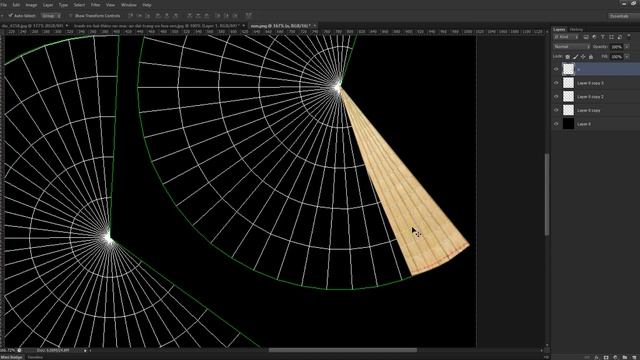
Task: Open the Window menu
Action: coord(129,5)
